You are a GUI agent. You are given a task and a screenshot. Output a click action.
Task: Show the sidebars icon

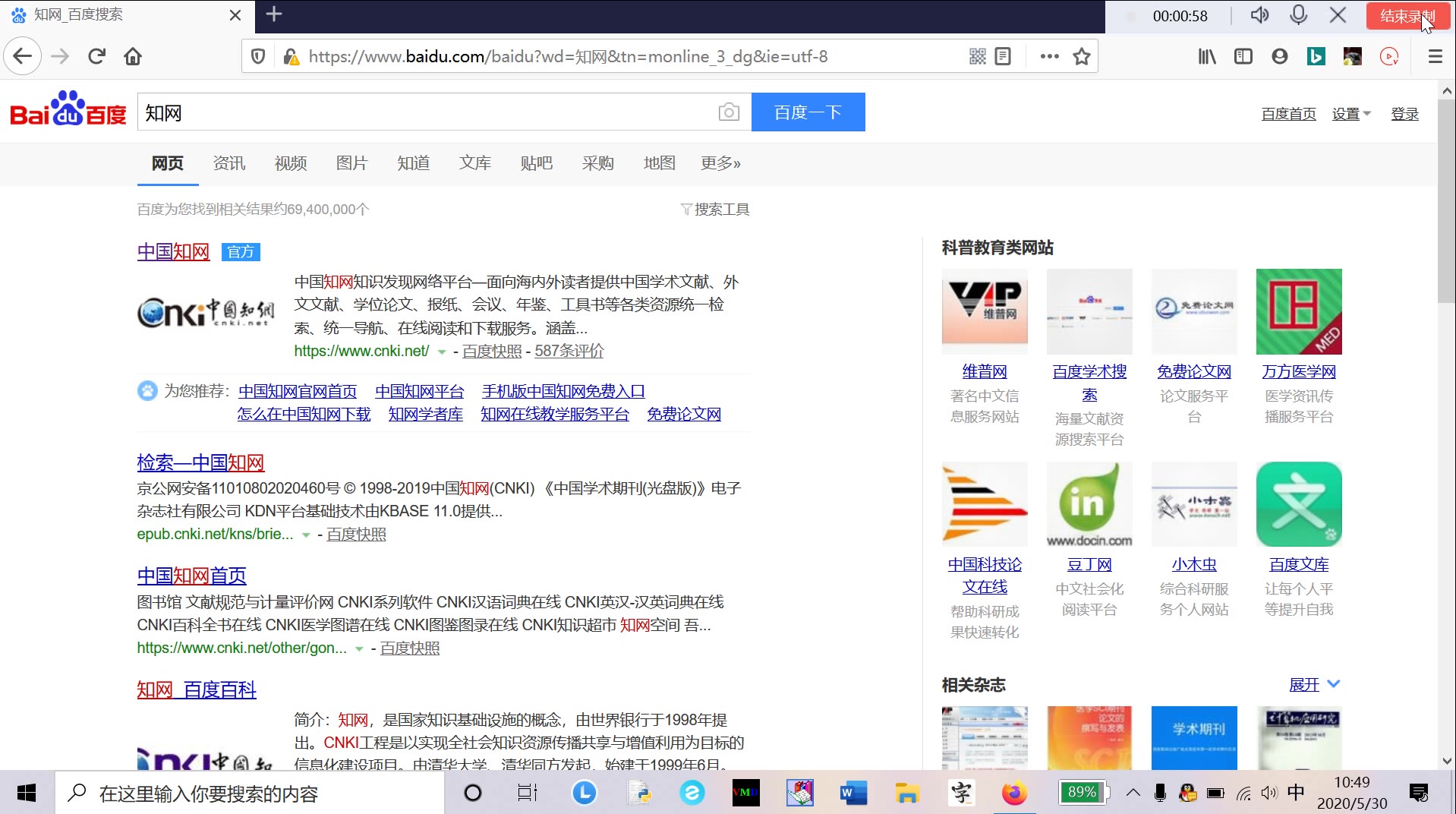(1243, 56)
